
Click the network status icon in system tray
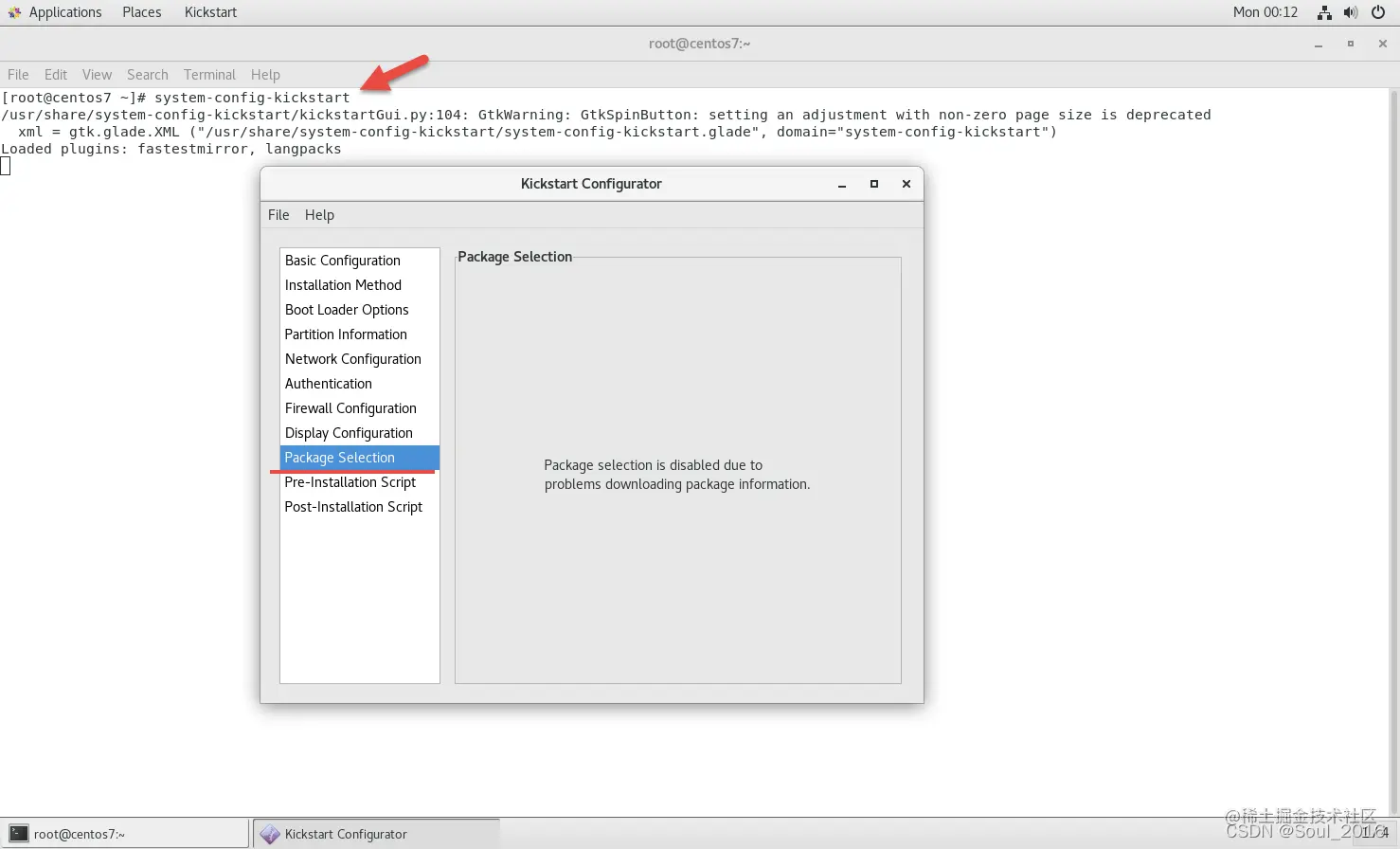point(1324,12)
